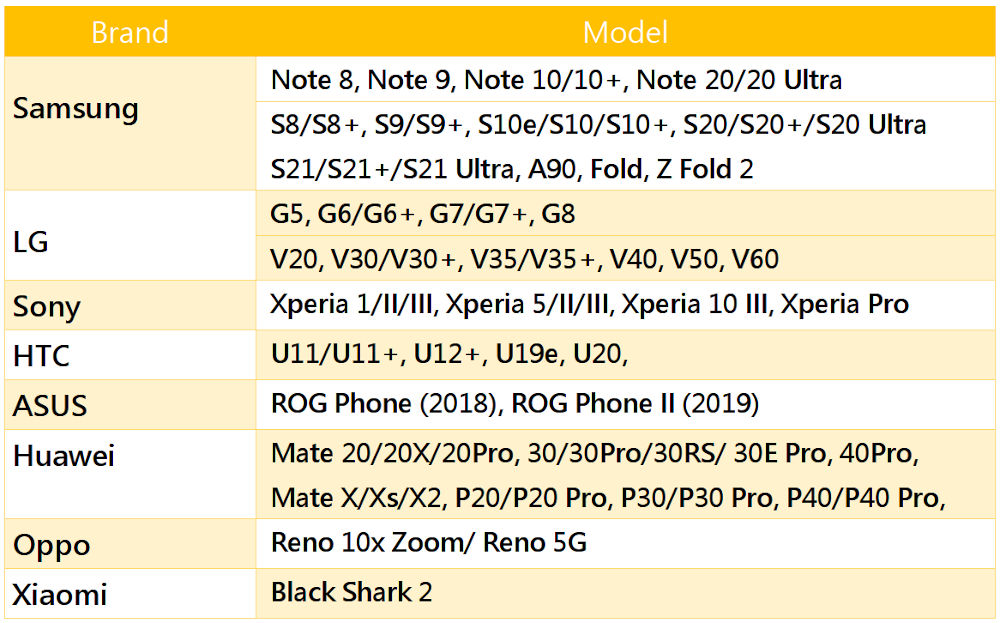Screen dimensions: 1000x623
Task: Click the Black Shark 2 model cell
Action: coord(626,593)
